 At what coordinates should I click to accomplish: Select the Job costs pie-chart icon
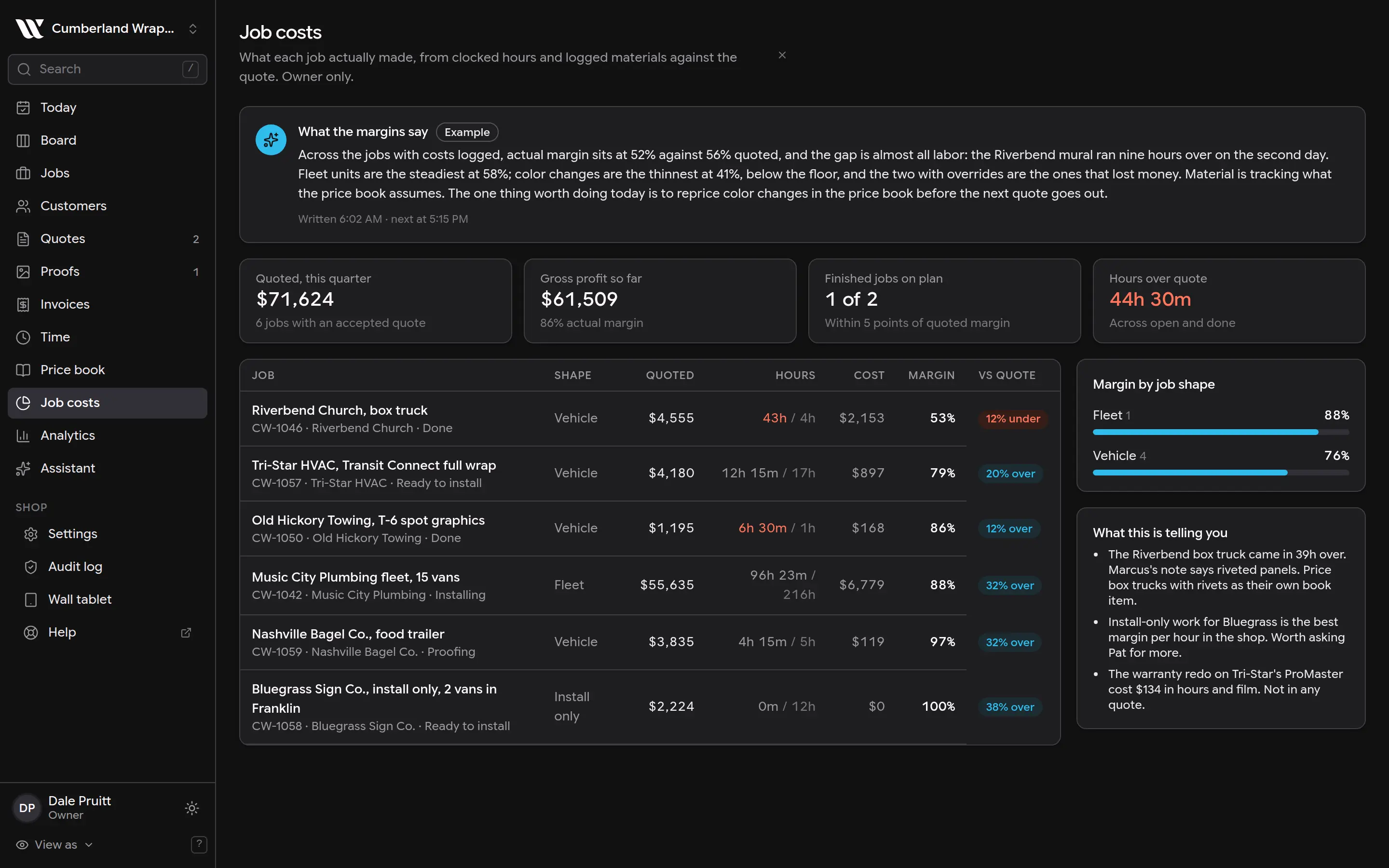click(23, 403)
